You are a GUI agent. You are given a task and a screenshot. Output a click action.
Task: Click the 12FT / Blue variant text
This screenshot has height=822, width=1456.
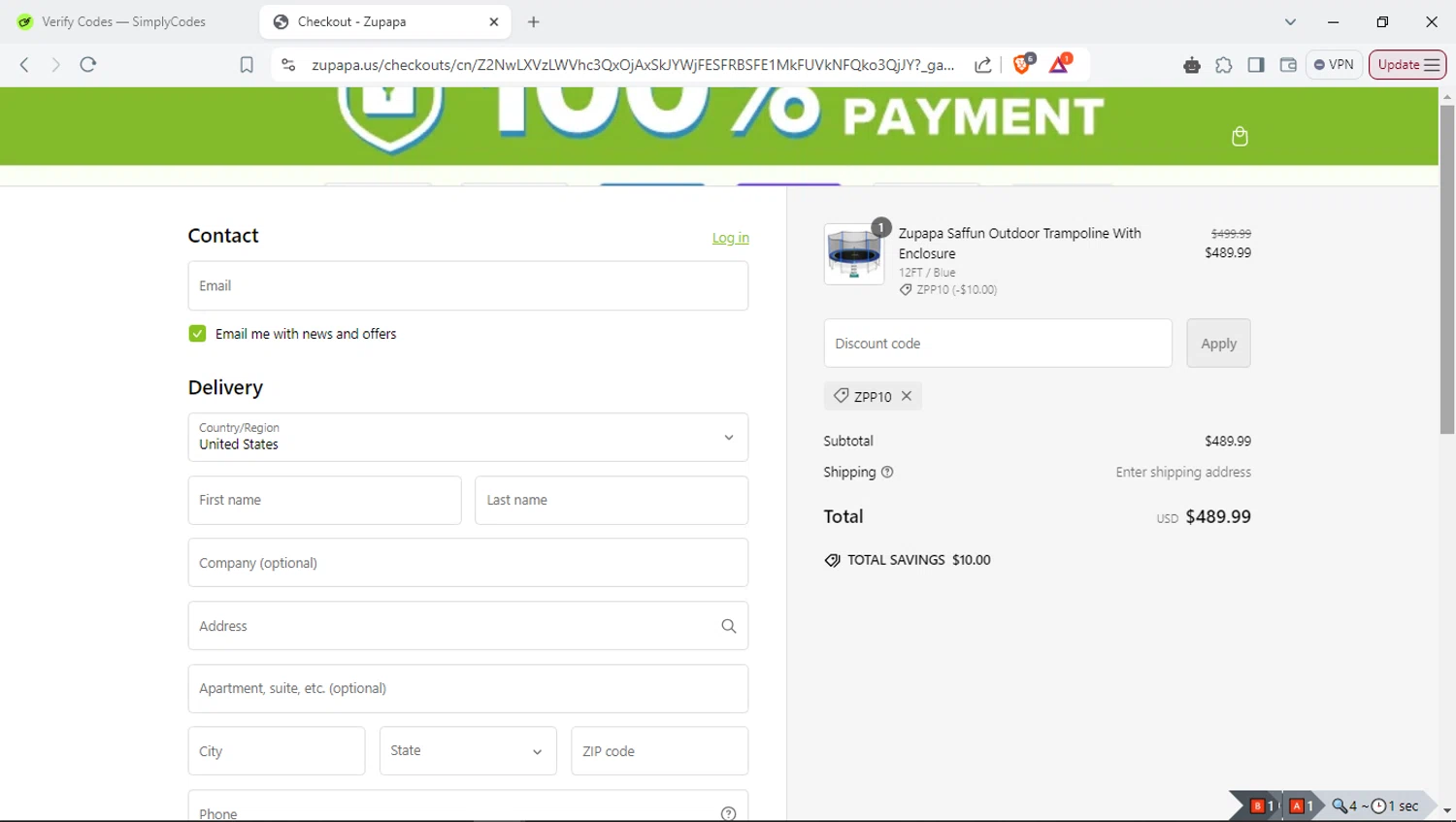pyautogui.click(x=927, y=273)
